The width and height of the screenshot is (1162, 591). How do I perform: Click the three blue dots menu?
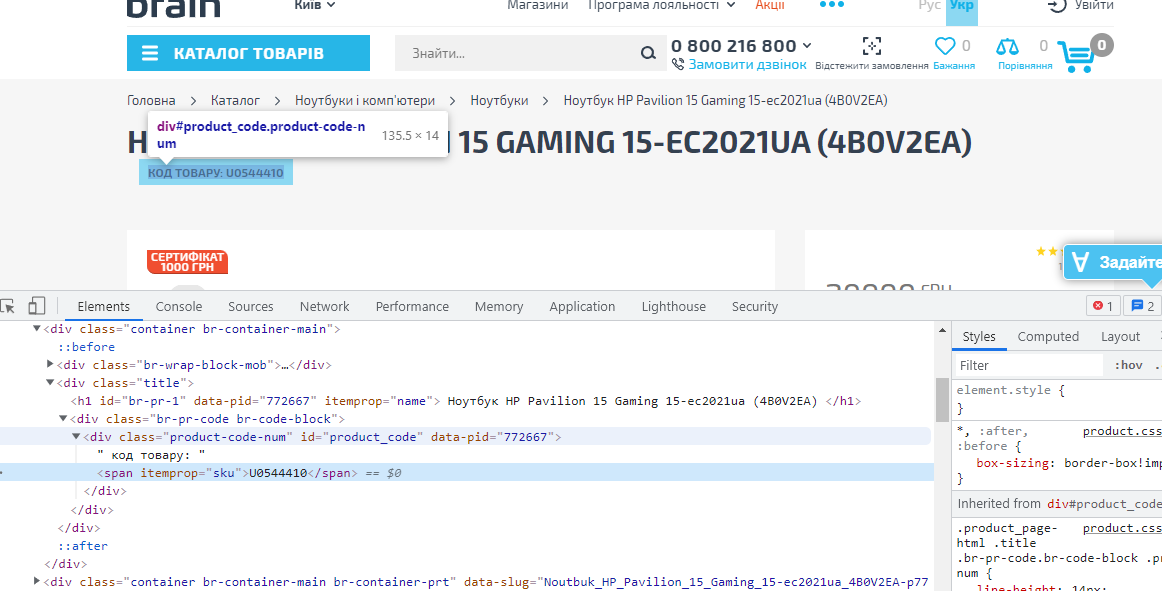831,4
